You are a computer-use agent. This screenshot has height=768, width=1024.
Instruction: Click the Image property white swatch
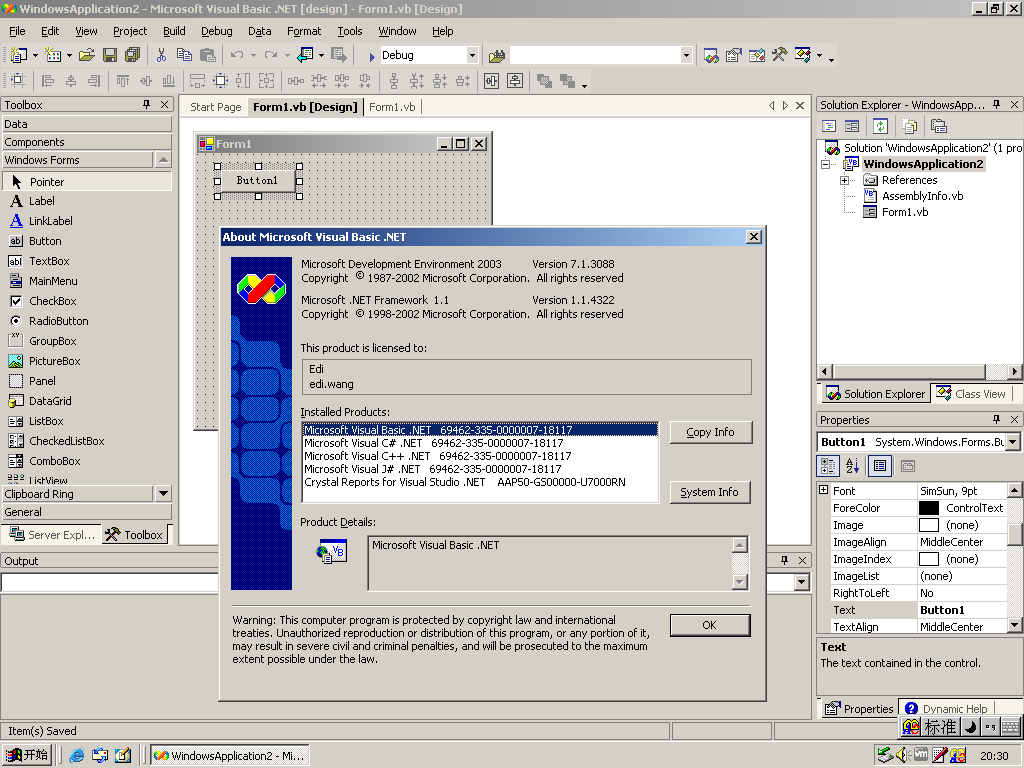point(929,525)
